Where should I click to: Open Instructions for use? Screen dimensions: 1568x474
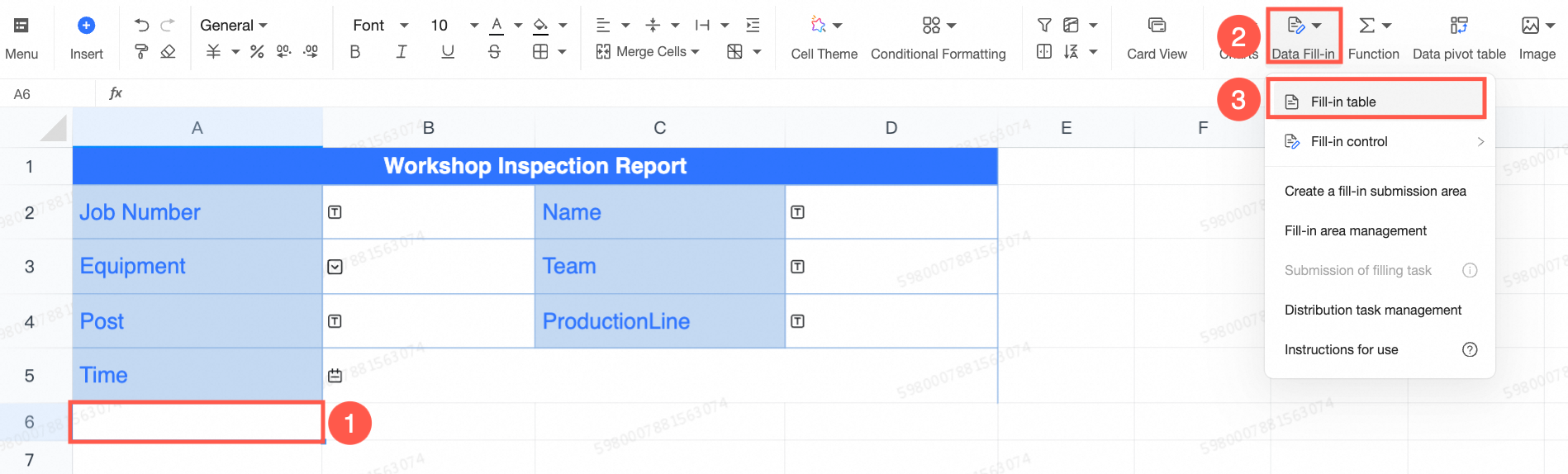coord(1341,349)
